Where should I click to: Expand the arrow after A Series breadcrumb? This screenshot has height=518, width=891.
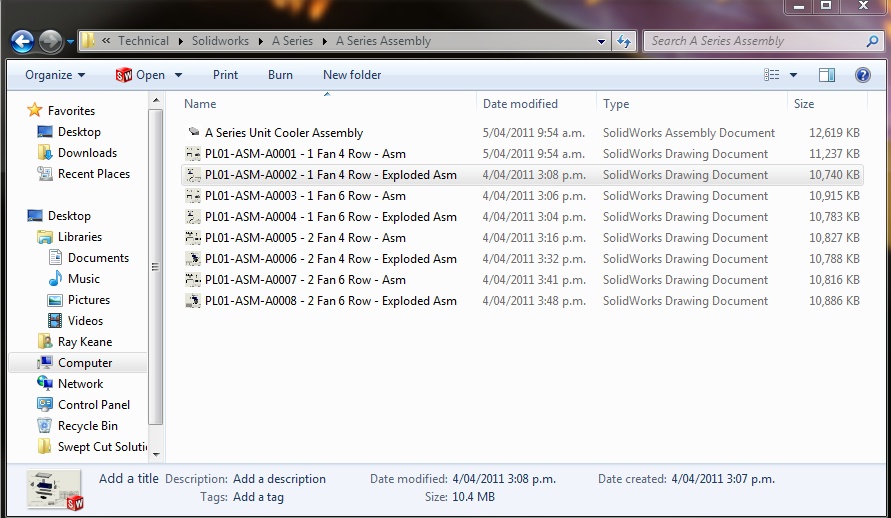pyautogui.click(x=324, y=41)
